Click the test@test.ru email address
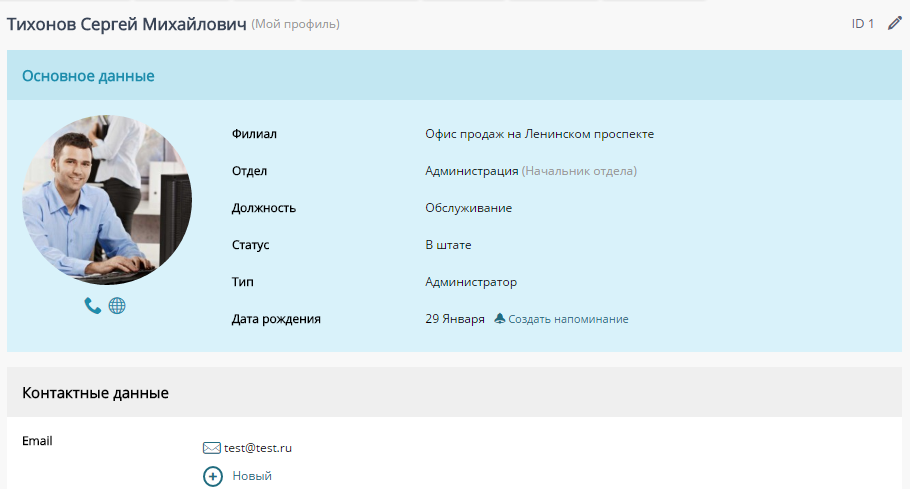Screen dimensions: 910x489 258,448
